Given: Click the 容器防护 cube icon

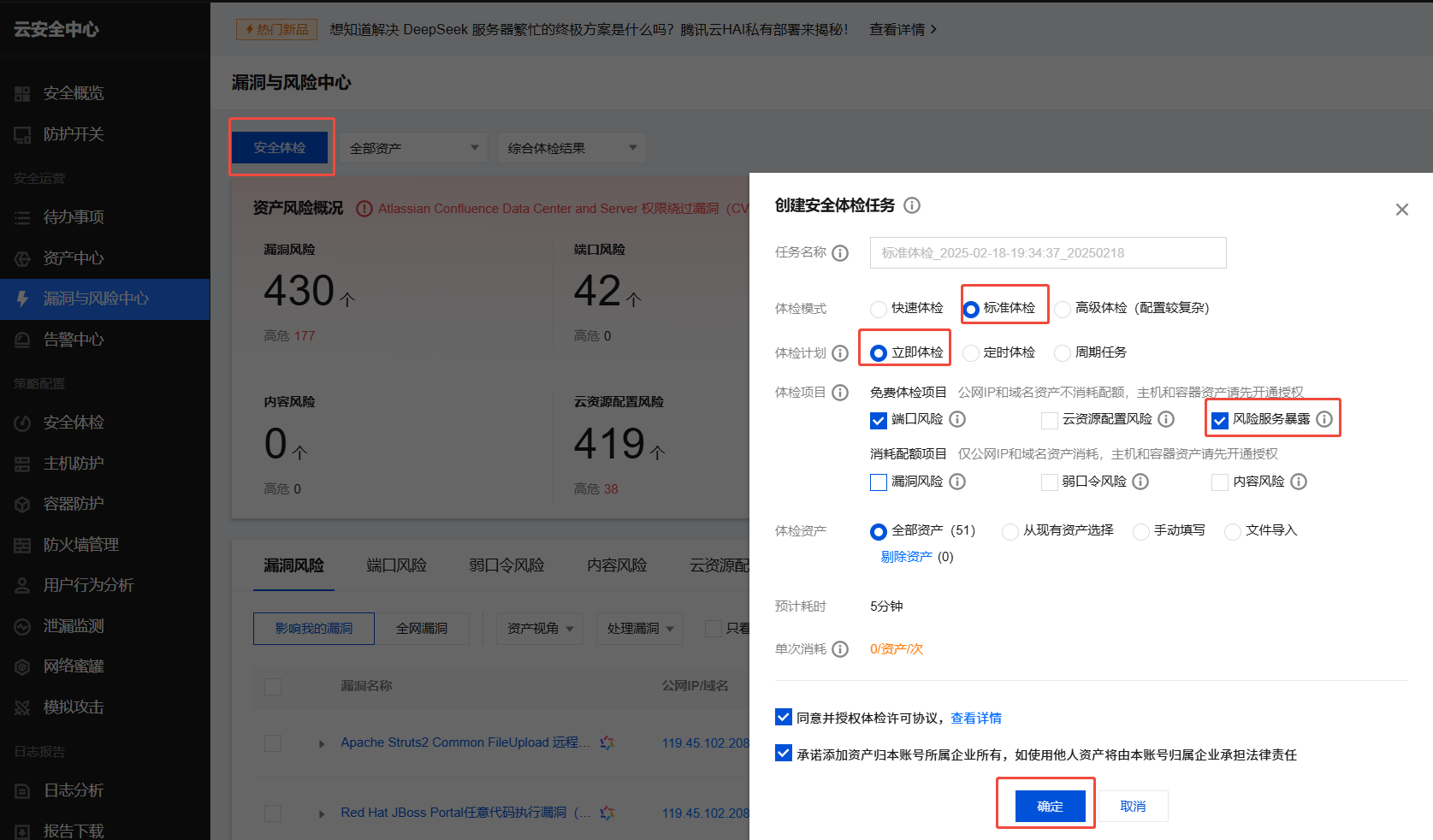Looking at the screenshot, I should (x=22, y=504).
